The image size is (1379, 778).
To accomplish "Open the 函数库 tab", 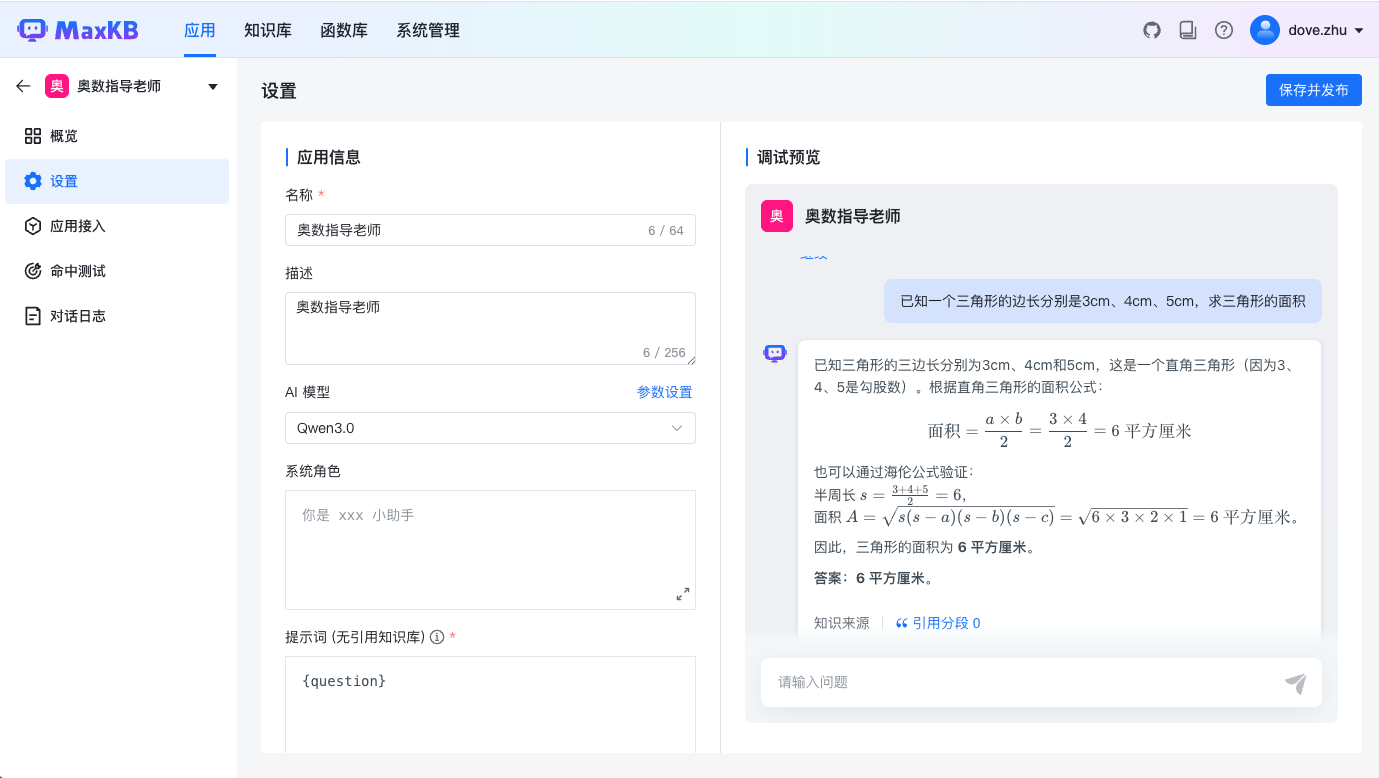I will pos(344,30).
